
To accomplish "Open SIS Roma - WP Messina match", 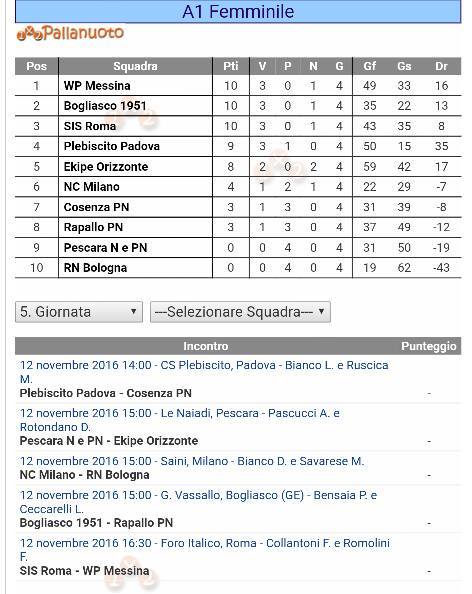I will [x=84, y=571].
